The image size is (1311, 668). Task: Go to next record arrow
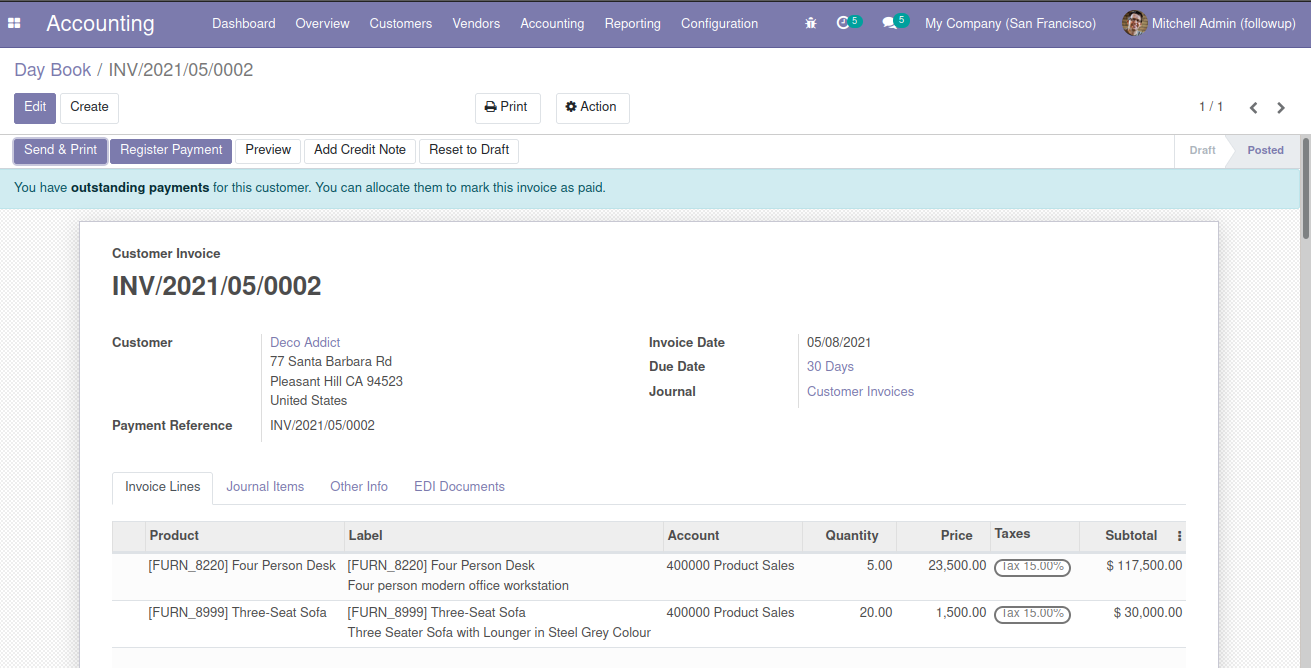point(1281,108)
